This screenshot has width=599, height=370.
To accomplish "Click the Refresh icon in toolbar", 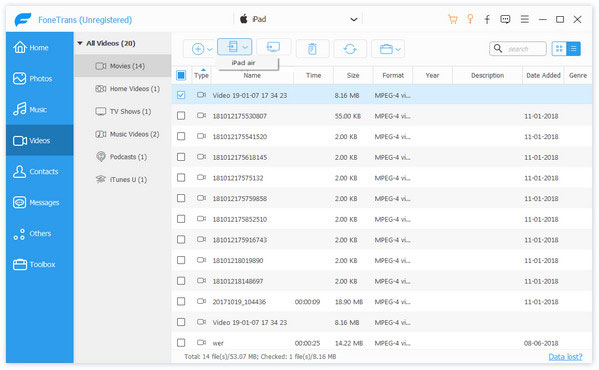I will pos(350,49).
